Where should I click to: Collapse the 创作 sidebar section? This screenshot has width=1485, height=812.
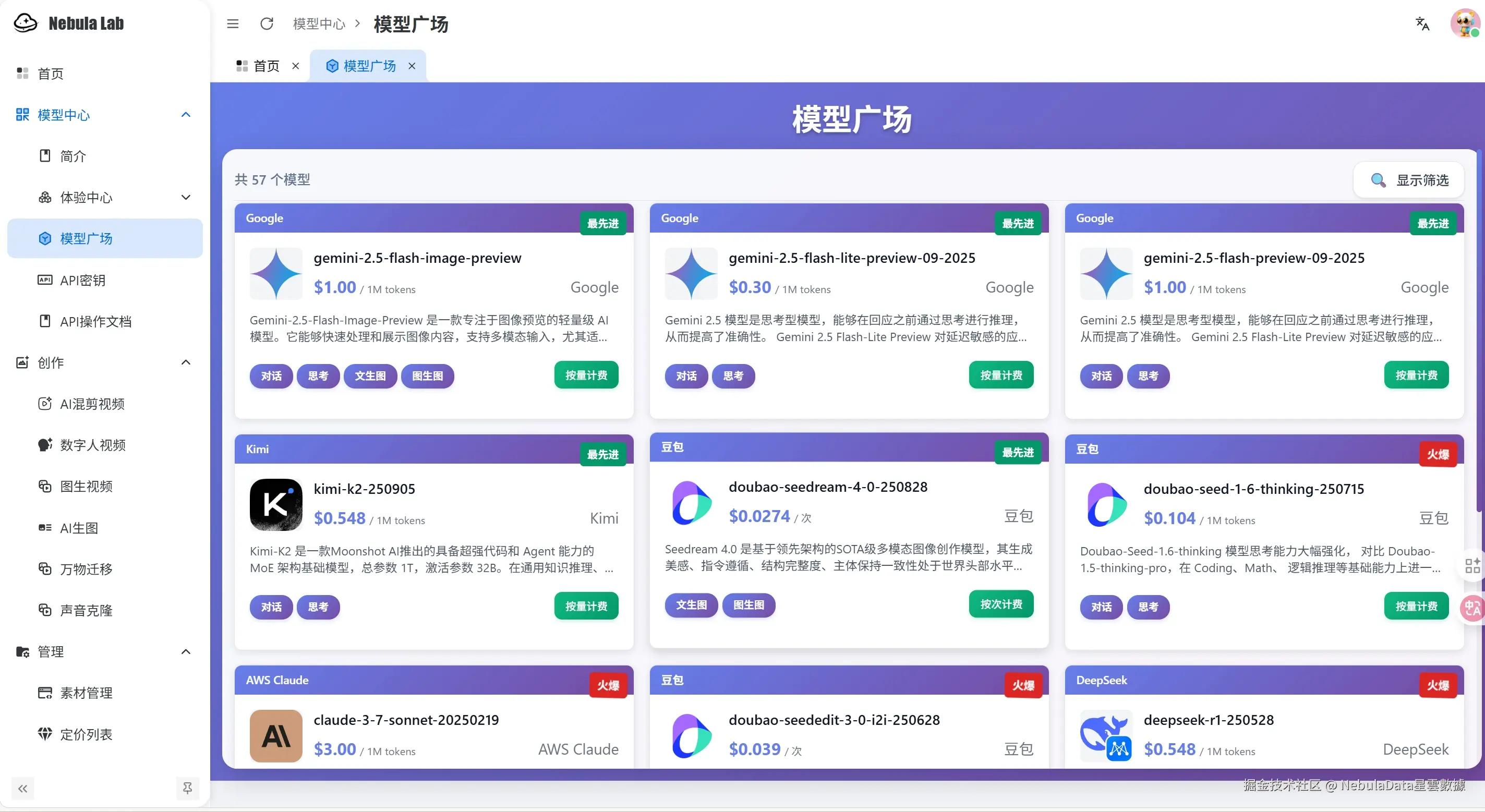tap(186, 362)
